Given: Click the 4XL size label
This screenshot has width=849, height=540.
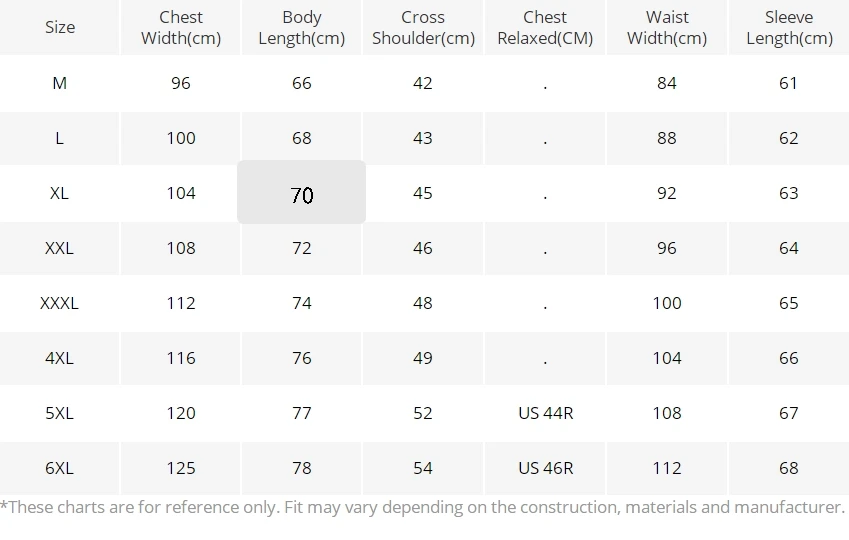Looking at the screenshot, I should (x=60, y=358).
